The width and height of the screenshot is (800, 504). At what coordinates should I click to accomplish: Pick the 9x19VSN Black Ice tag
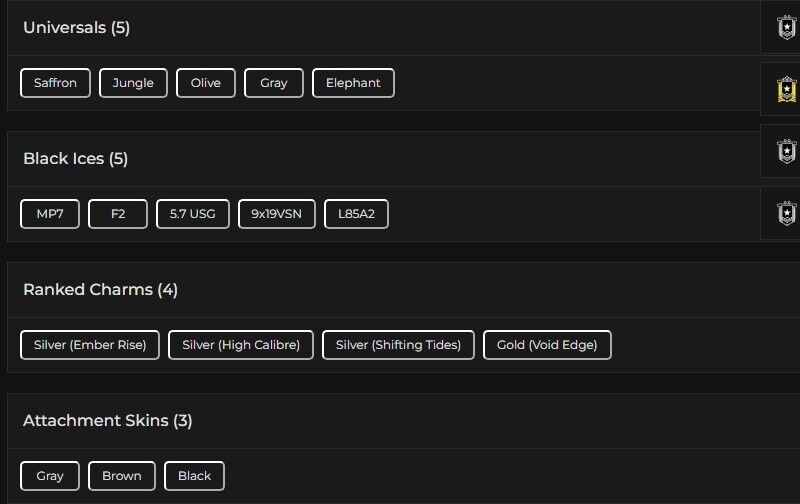pos(277,214)
